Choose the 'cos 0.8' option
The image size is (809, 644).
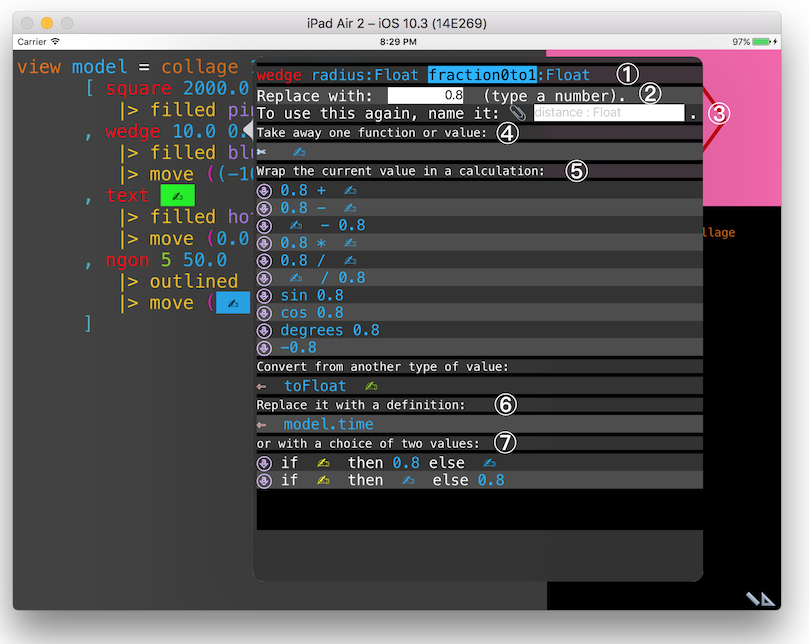[480, 313]
